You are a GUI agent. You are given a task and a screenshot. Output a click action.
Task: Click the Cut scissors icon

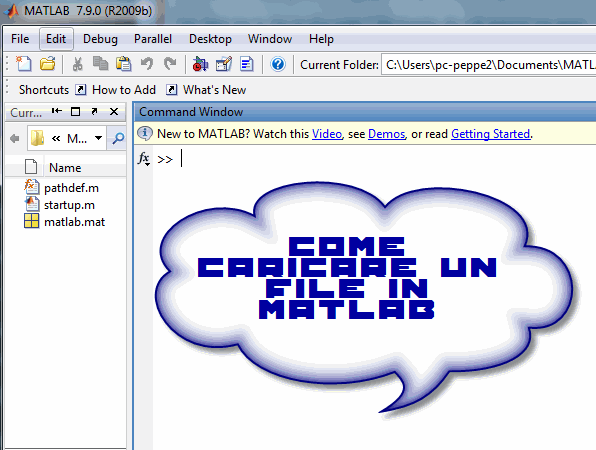(x=78, y=64)
